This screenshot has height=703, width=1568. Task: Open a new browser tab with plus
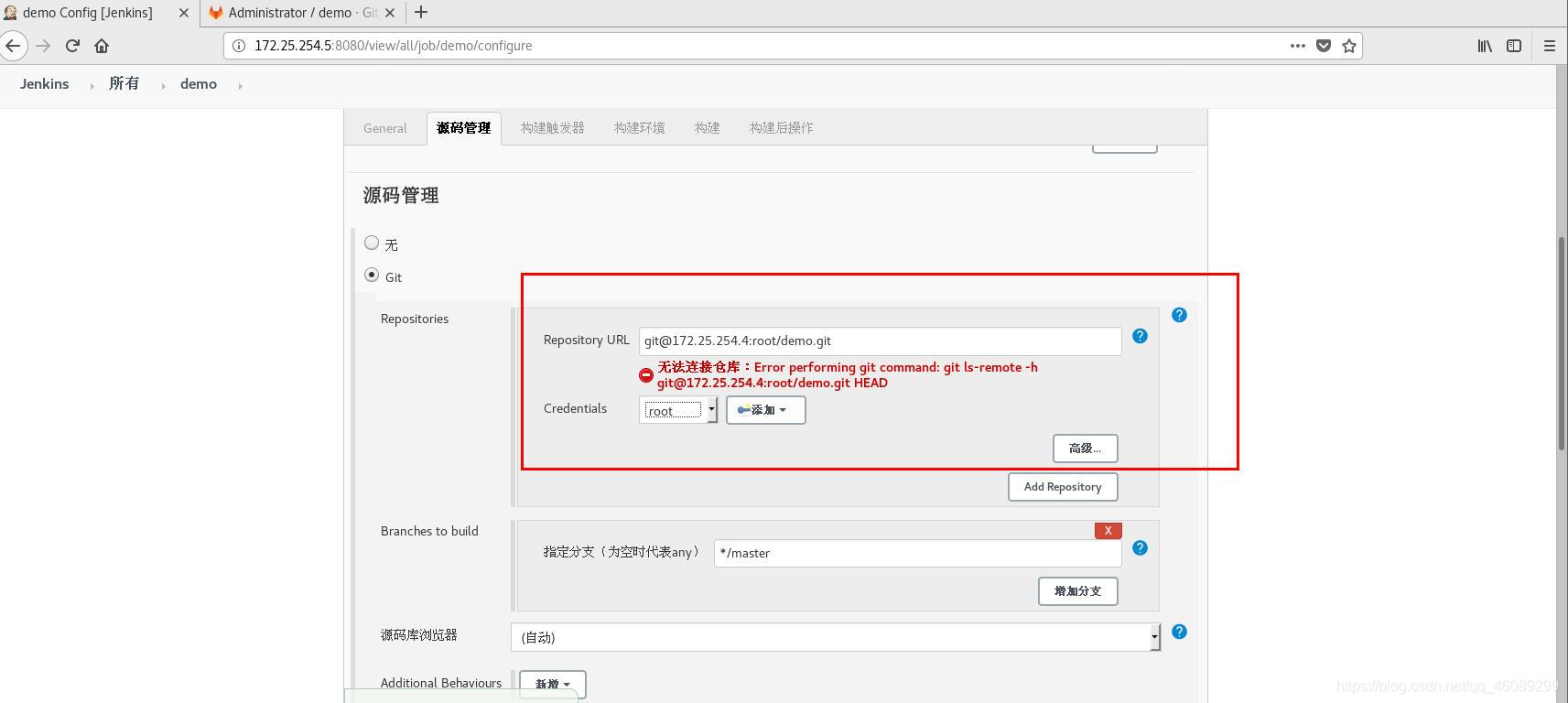(x=421, y=12)
